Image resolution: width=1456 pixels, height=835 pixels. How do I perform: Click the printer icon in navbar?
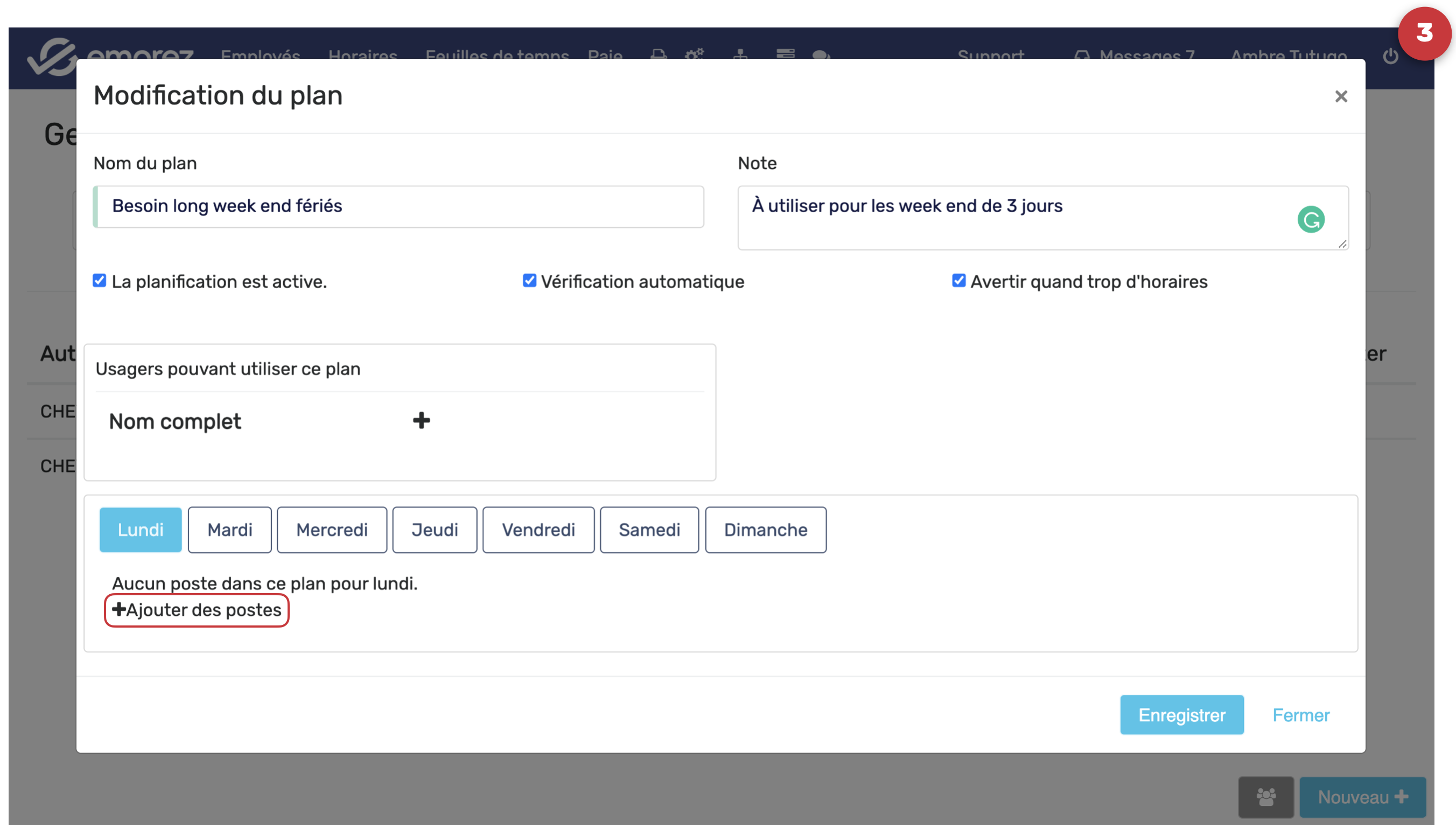point(659,55)
